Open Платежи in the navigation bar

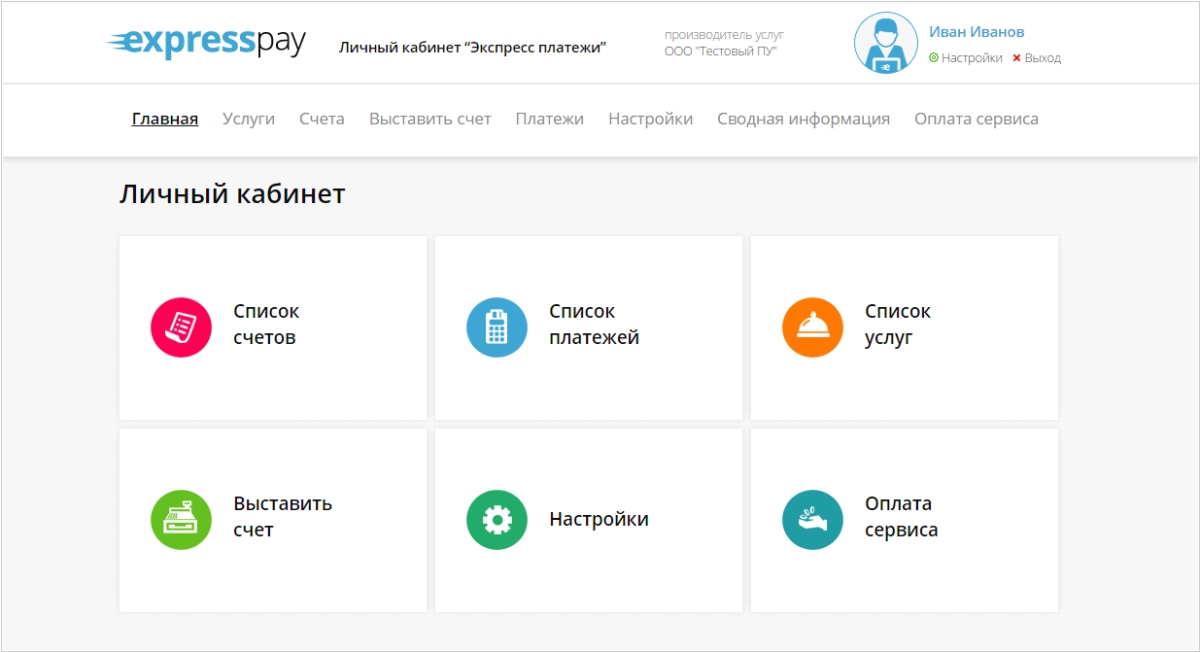(x=549, y=119)
